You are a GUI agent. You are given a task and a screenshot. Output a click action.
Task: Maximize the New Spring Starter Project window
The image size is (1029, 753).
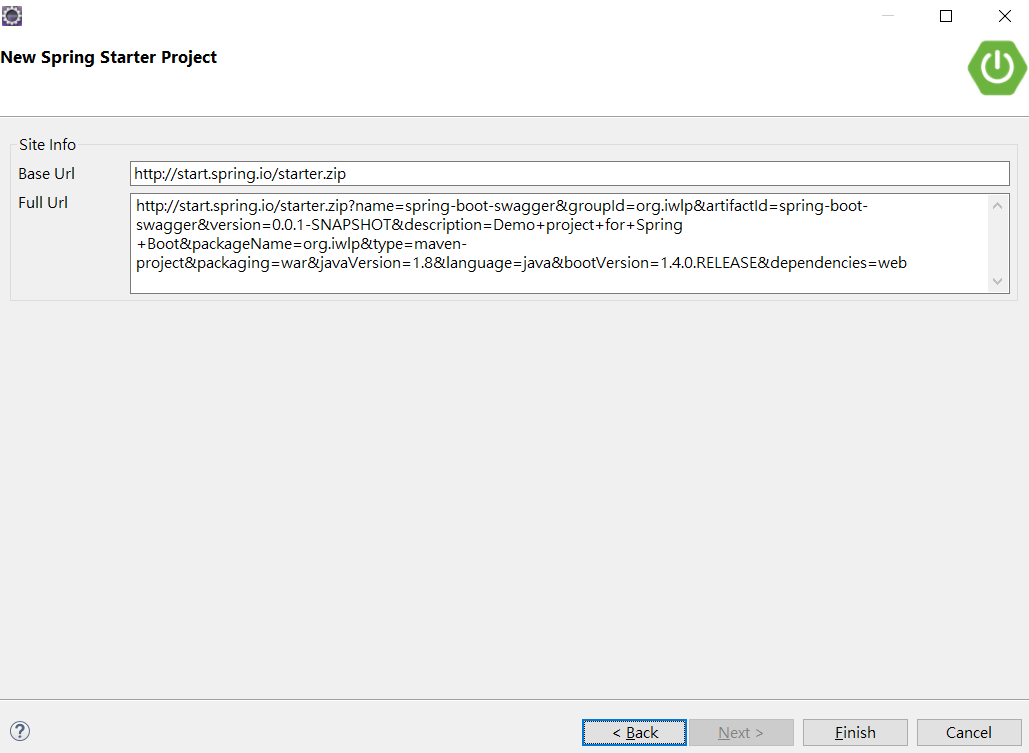[x=945, y=16]
